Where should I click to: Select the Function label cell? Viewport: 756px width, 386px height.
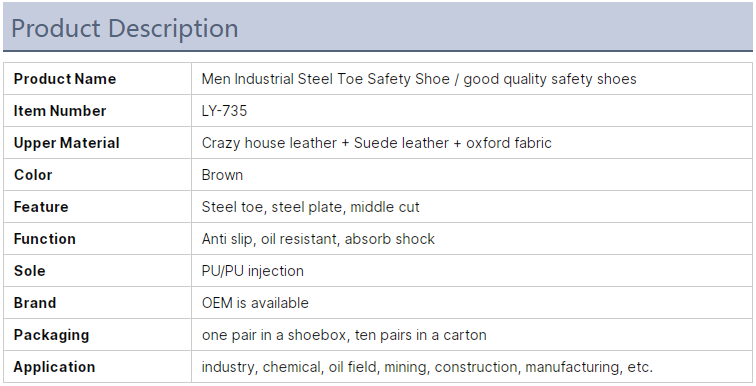pyautogui.click(x=97, y=239)
